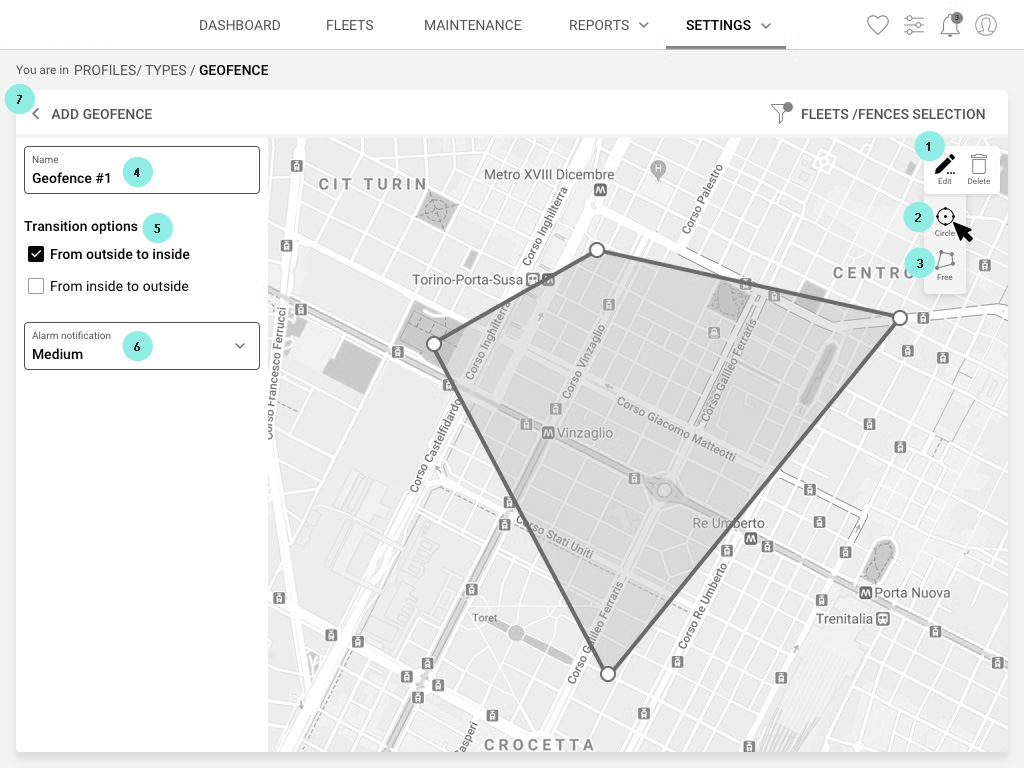Open the Alarm notification dropdown
The height and width of the screenshot is (768, 1024).
pos(142,346)
